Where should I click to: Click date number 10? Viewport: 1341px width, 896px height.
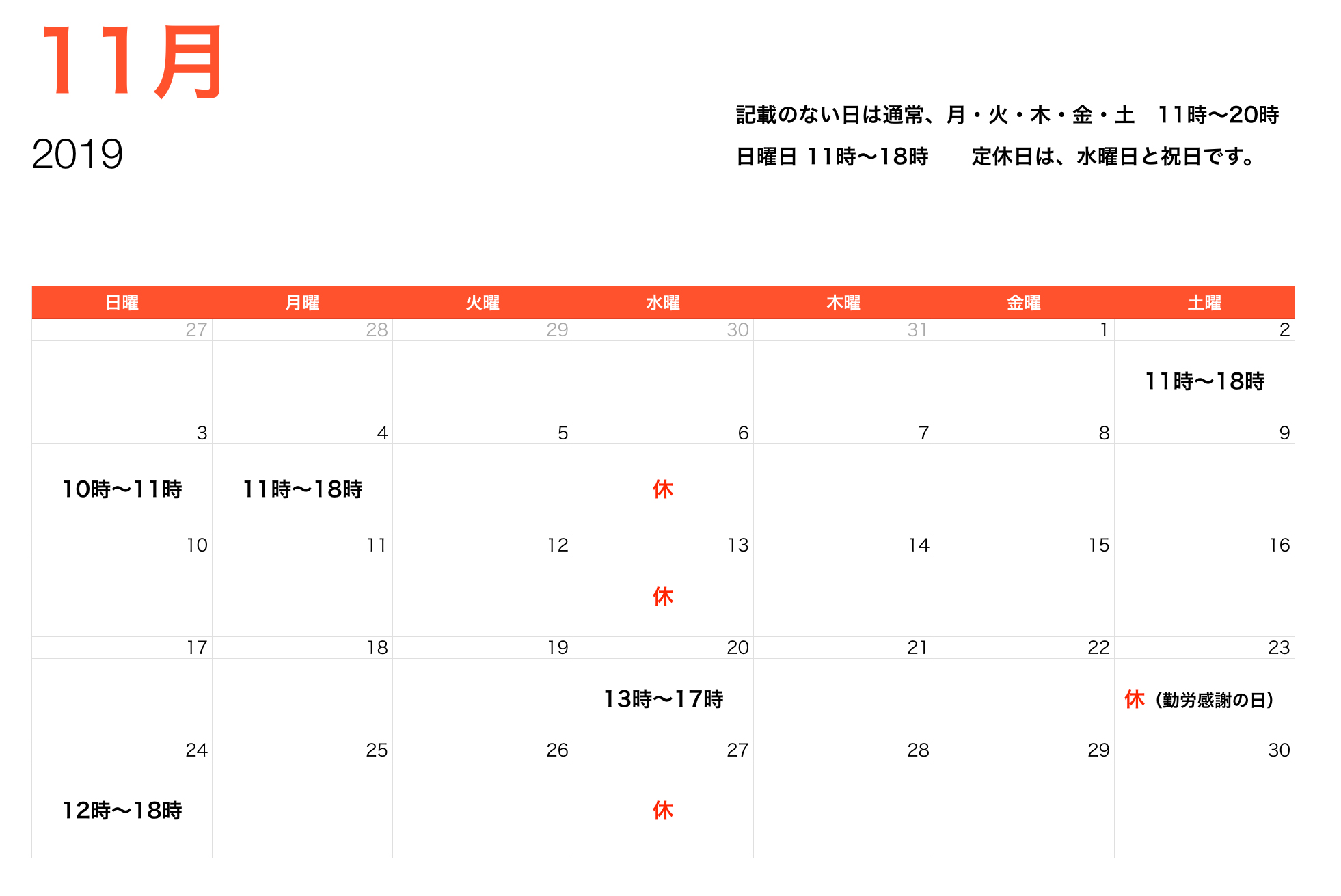197,545
